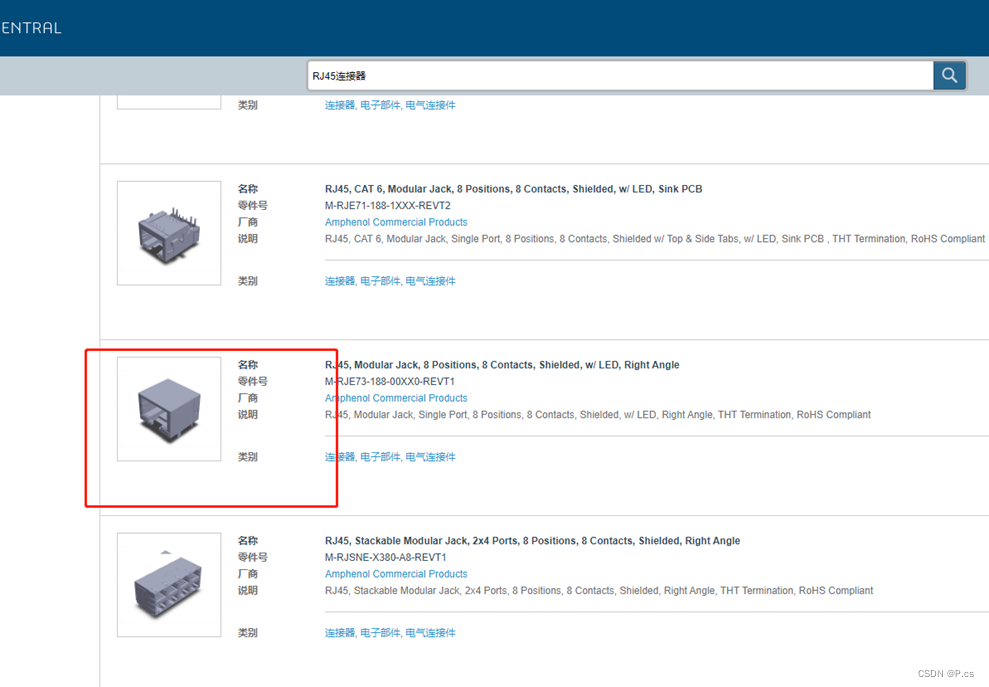Open Amphenol link for M-RJSNE-X380-A8-REVT1
989x687 pixels.
tap(396, 574)
